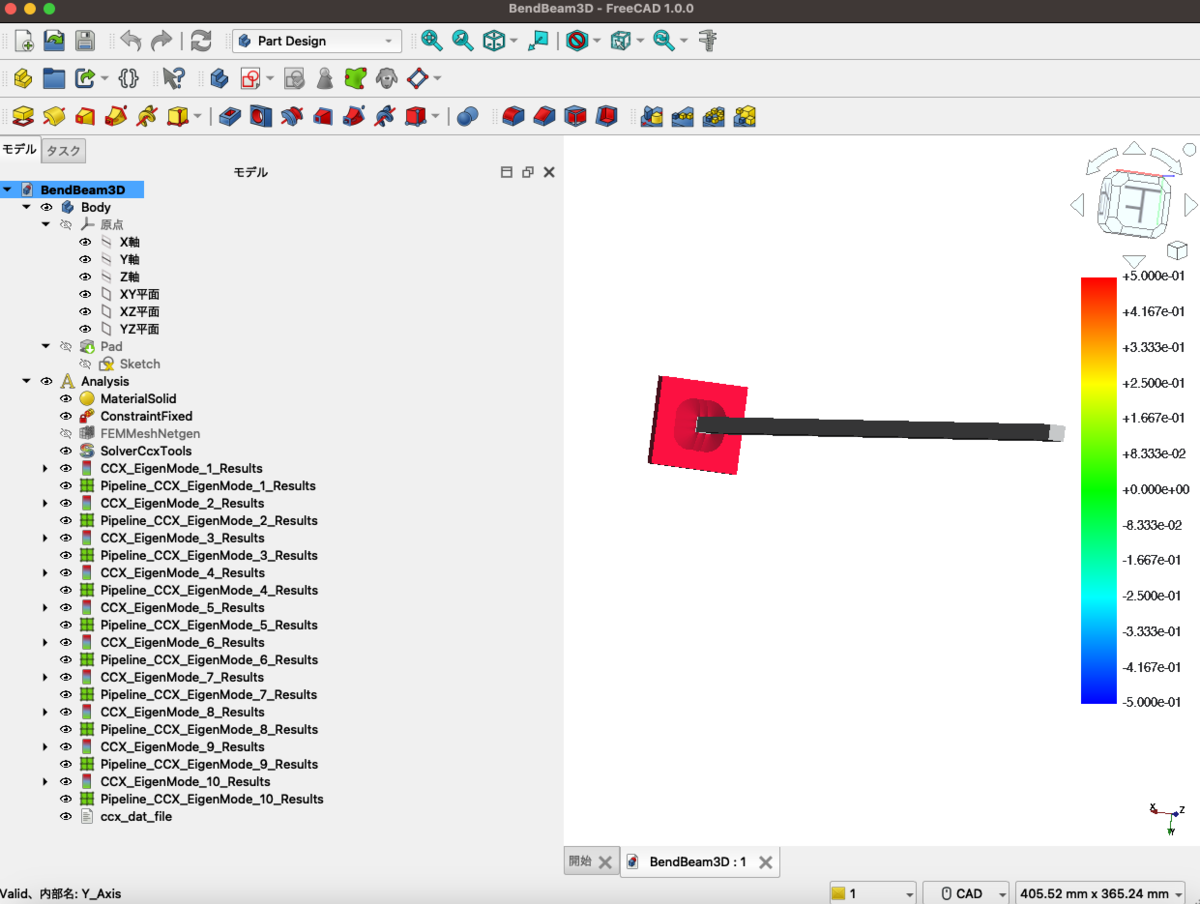
Task: Select the Revolution tool
Action: coord(54,116)
